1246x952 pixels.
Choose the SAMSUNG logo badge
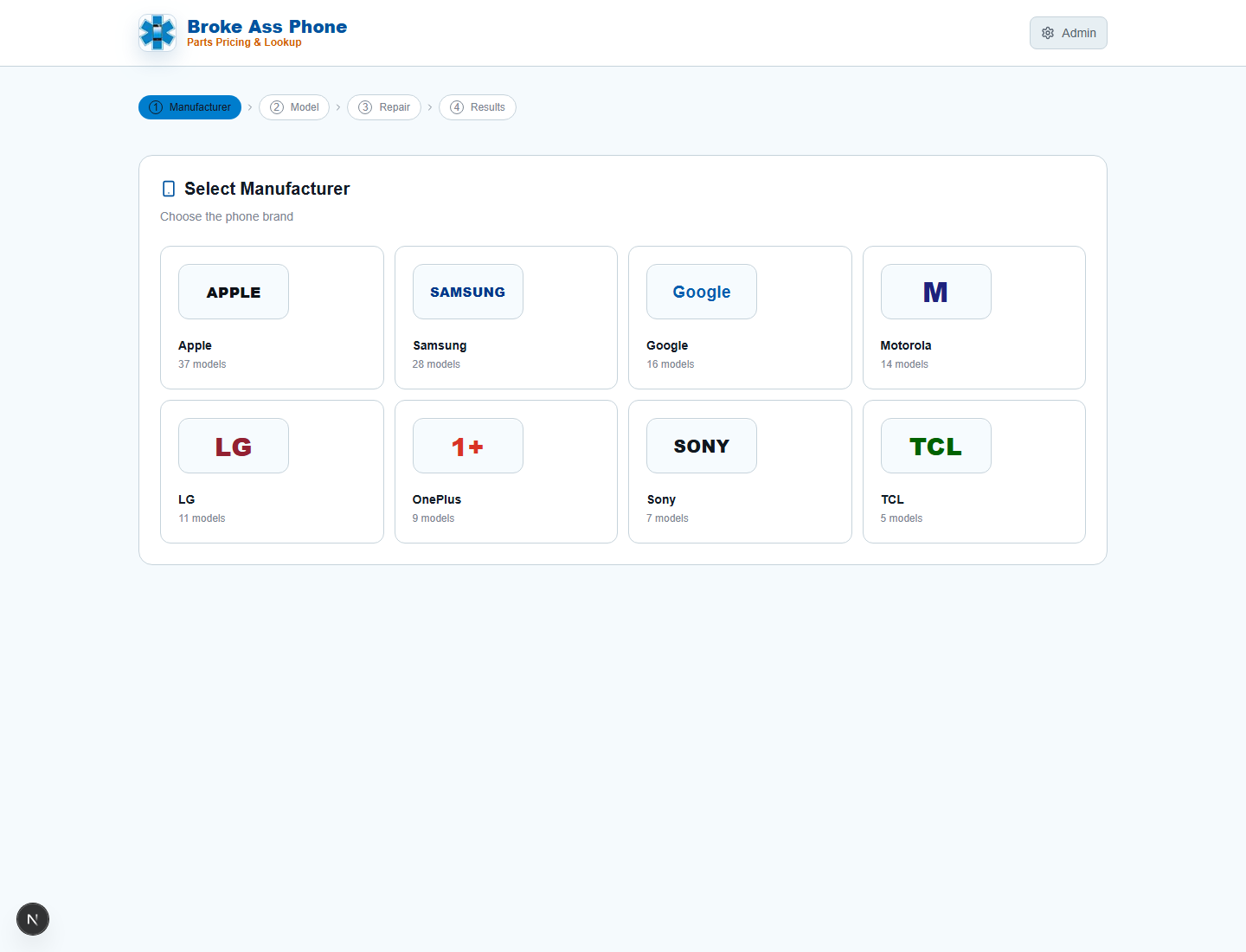tap(468, 292)
